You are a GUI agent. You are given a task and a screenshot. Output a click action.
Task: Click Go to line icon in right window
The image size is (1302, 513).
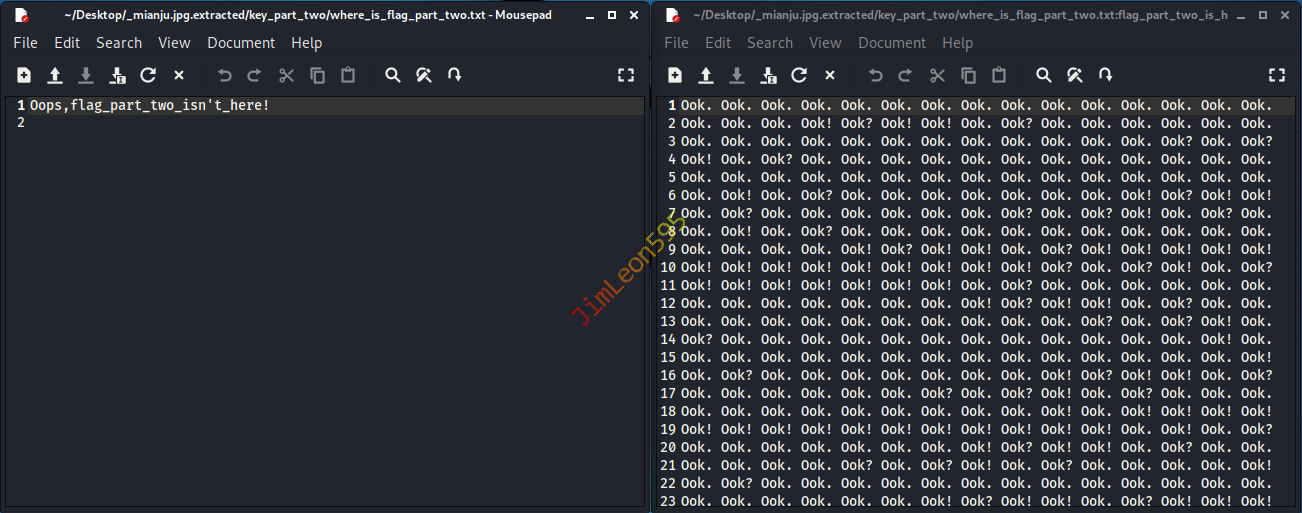[x=1105, y=75]
